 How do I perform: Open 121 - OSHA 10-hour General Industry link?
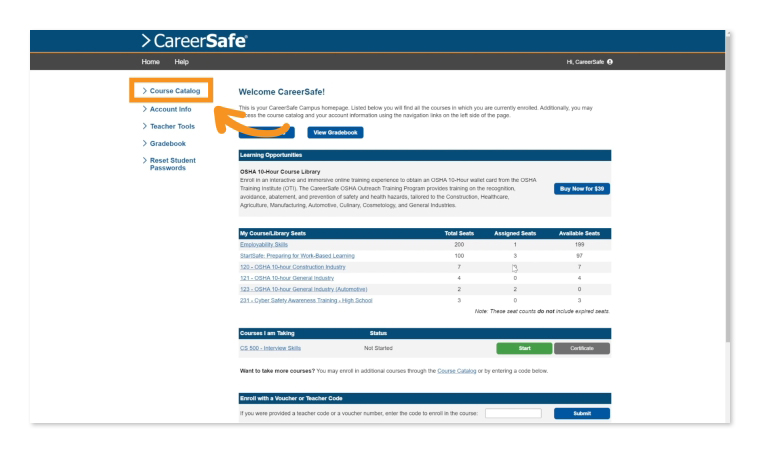287,278
